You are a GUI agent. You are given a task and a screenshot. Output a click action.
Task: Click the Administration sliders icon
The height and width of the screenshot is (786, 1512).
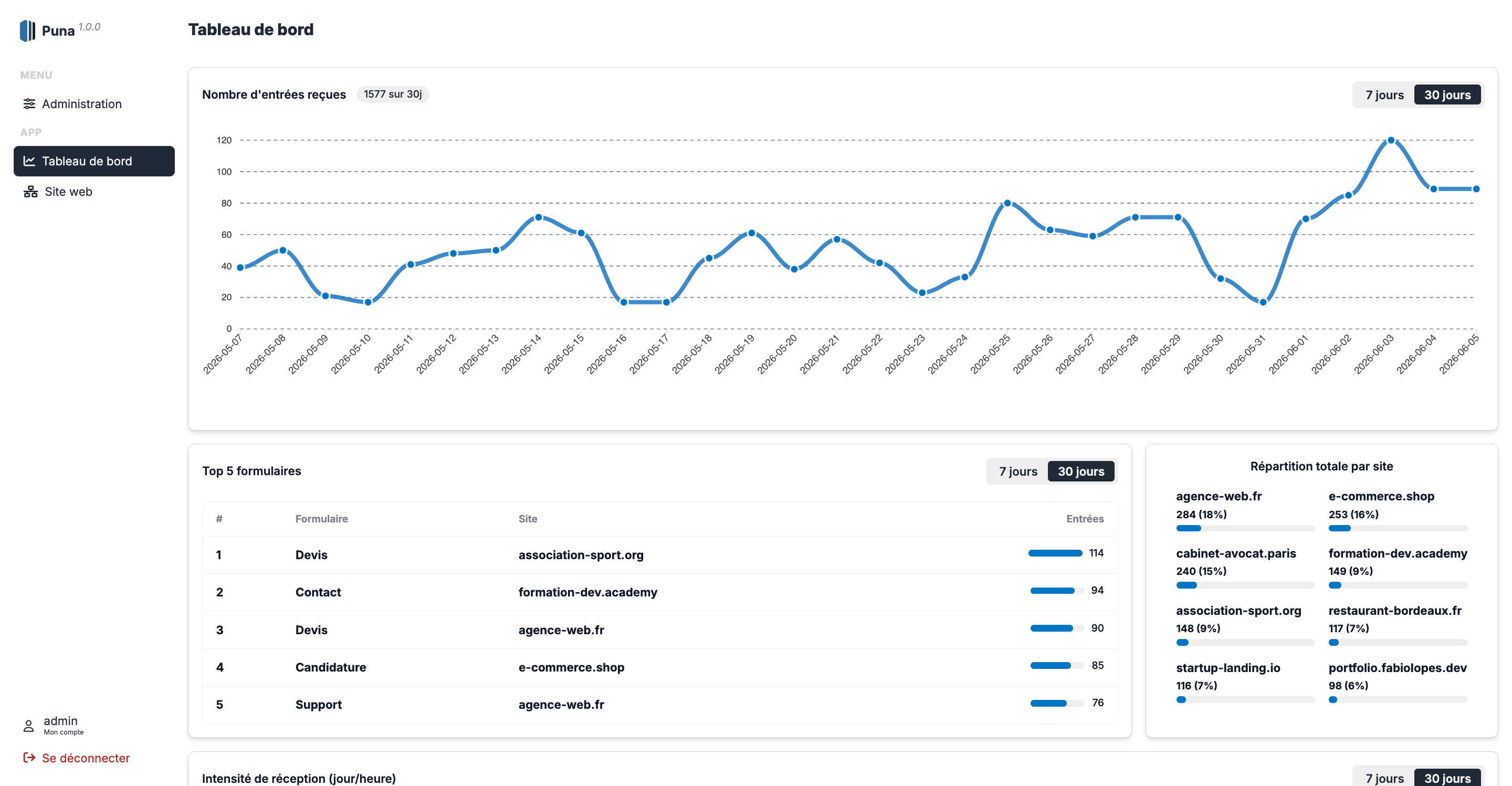pos(29,104)
